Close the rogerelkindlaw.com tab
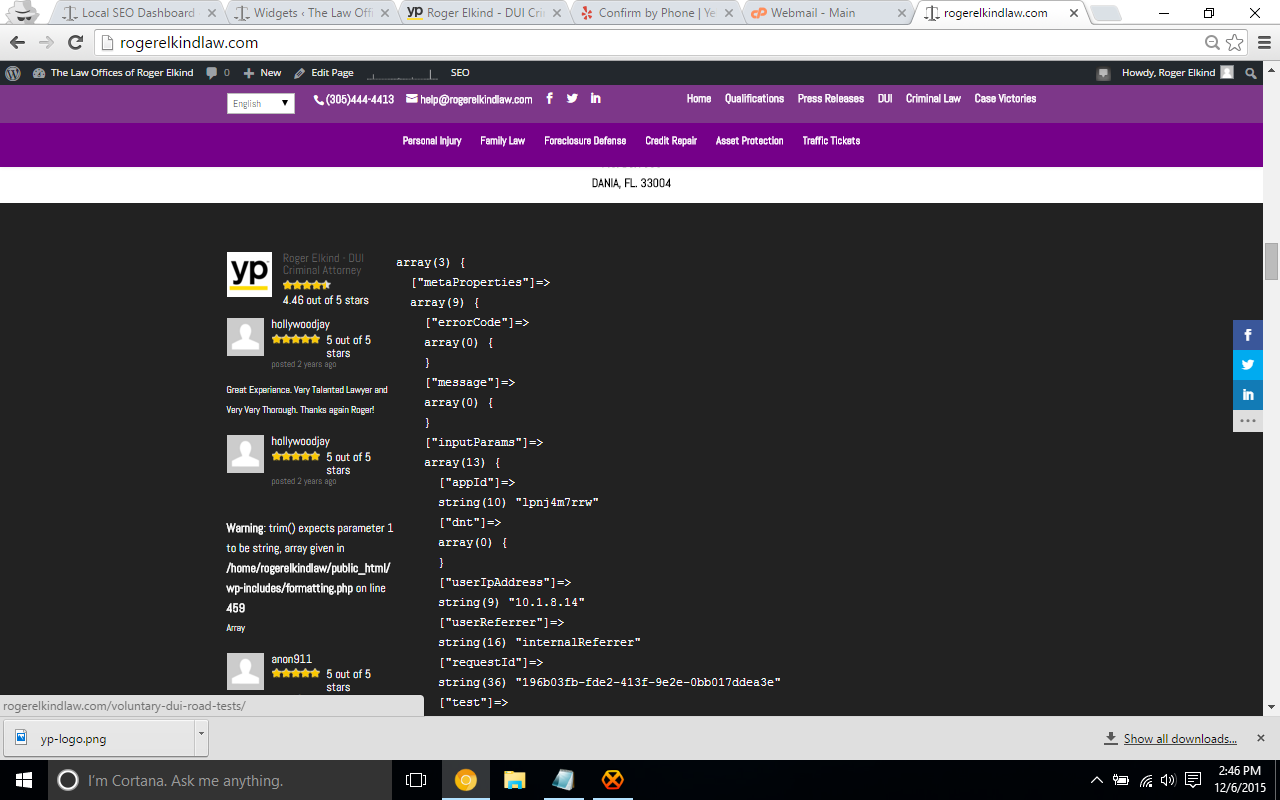Image resolution: width=1280 pixels, height=800 pixels. coord(1072,13)
